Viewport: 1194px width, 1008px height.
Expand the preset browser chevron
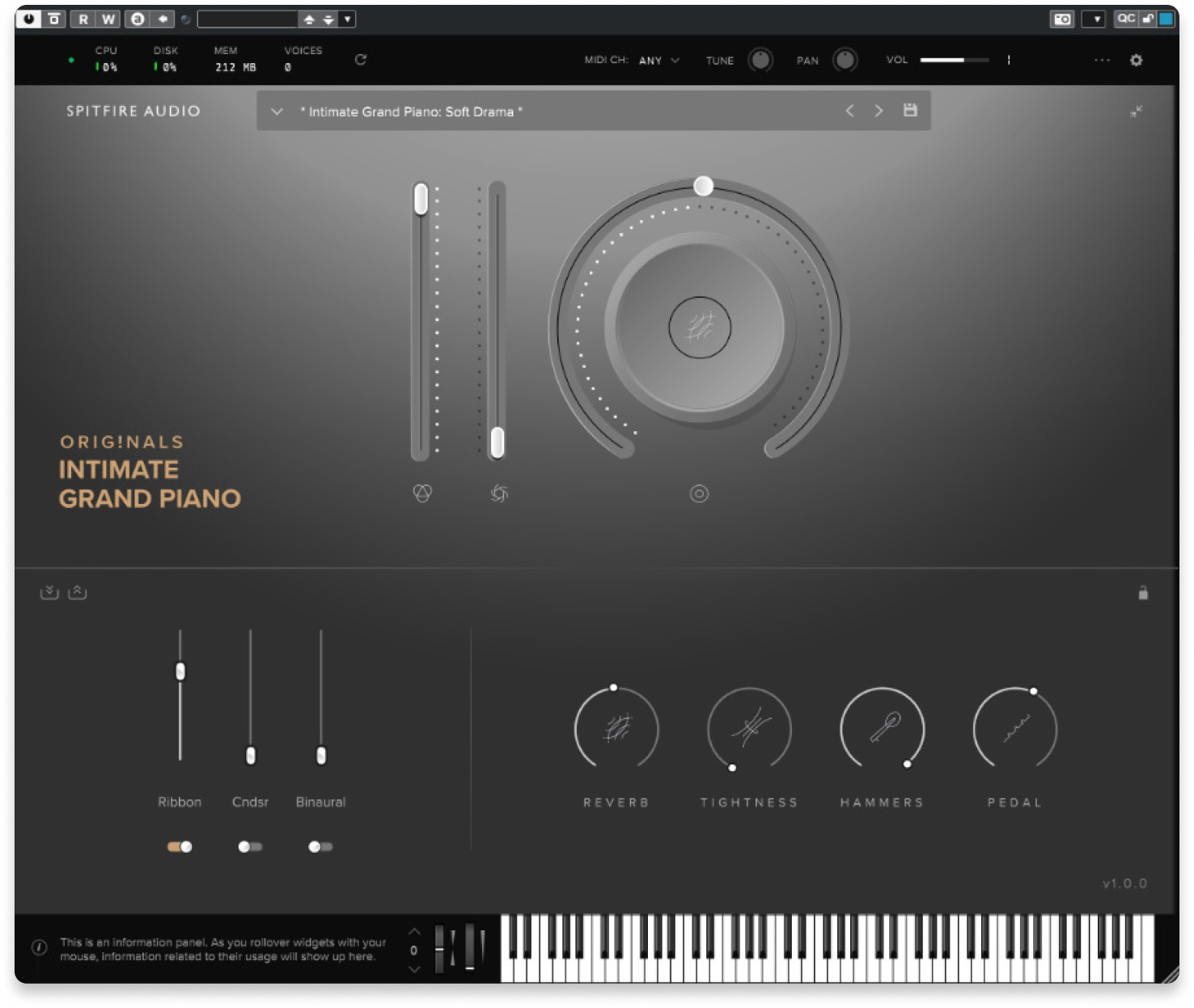click(277, 112)
